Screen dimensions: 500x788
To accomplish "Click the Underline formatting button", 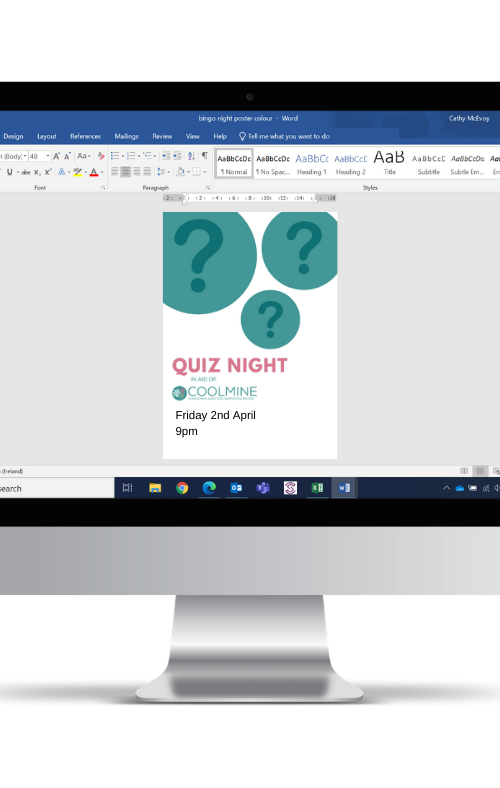I will [9, 172].
